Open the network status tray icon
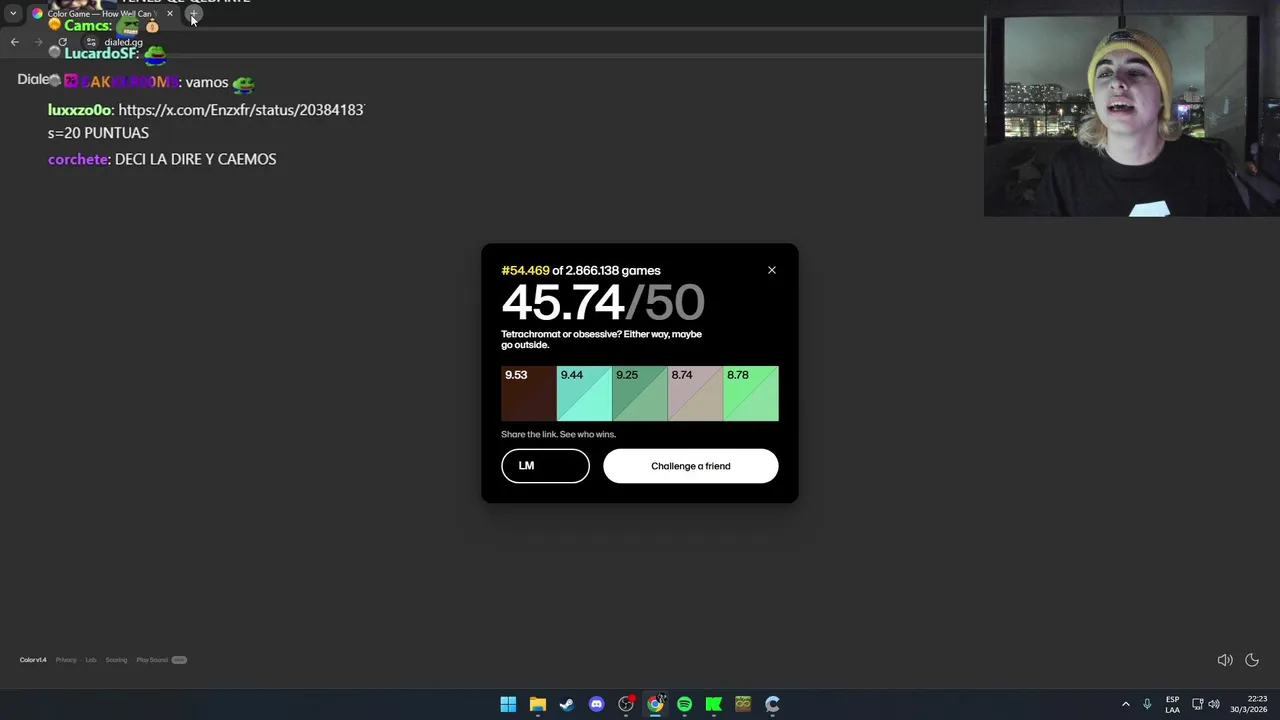Image resolution: width=1280 pixels, height=720 pixels. click(x=1198, y=704)
